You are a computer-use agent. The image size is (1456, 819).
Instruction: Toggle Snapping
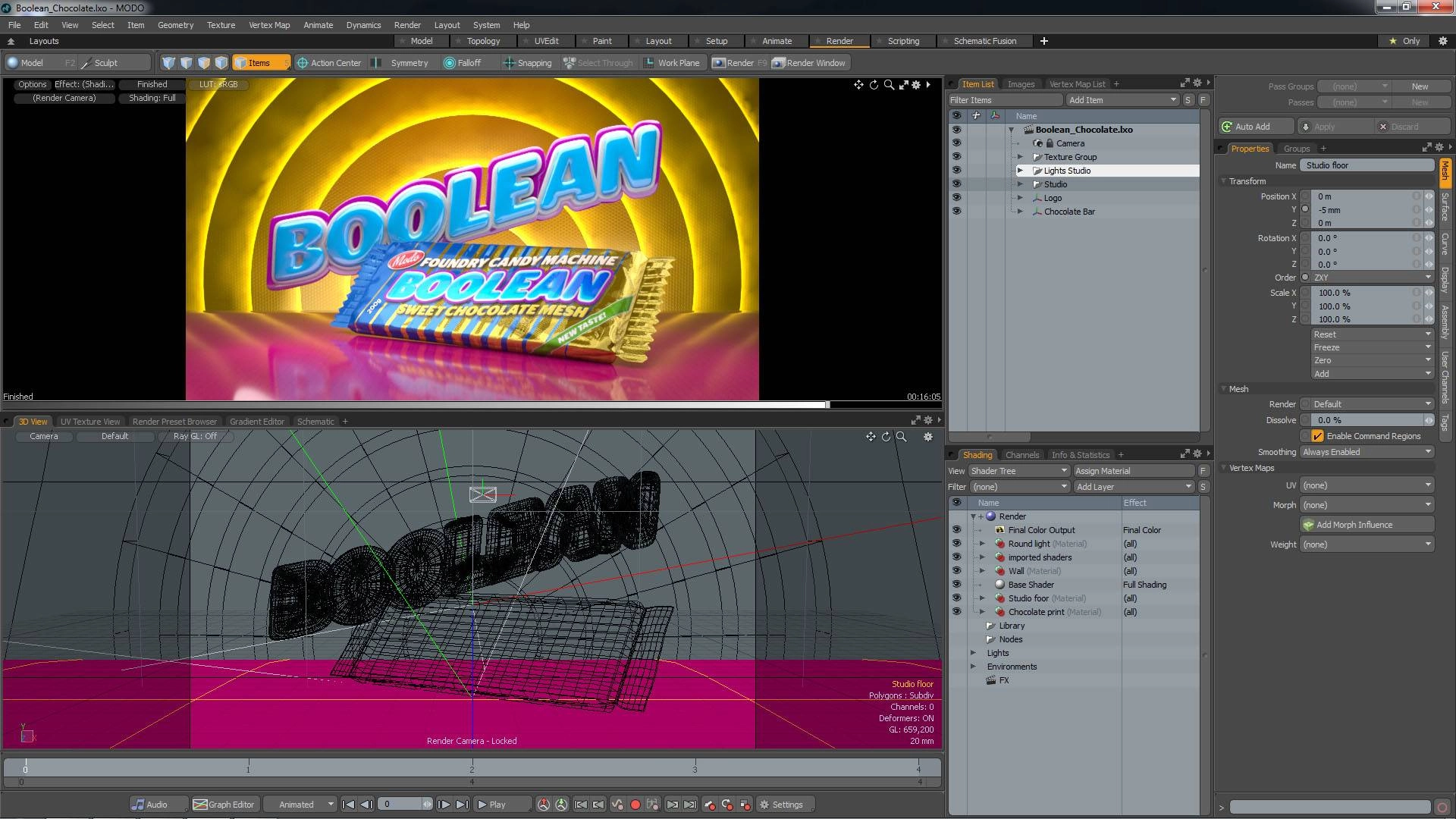[x=528, y=63]
